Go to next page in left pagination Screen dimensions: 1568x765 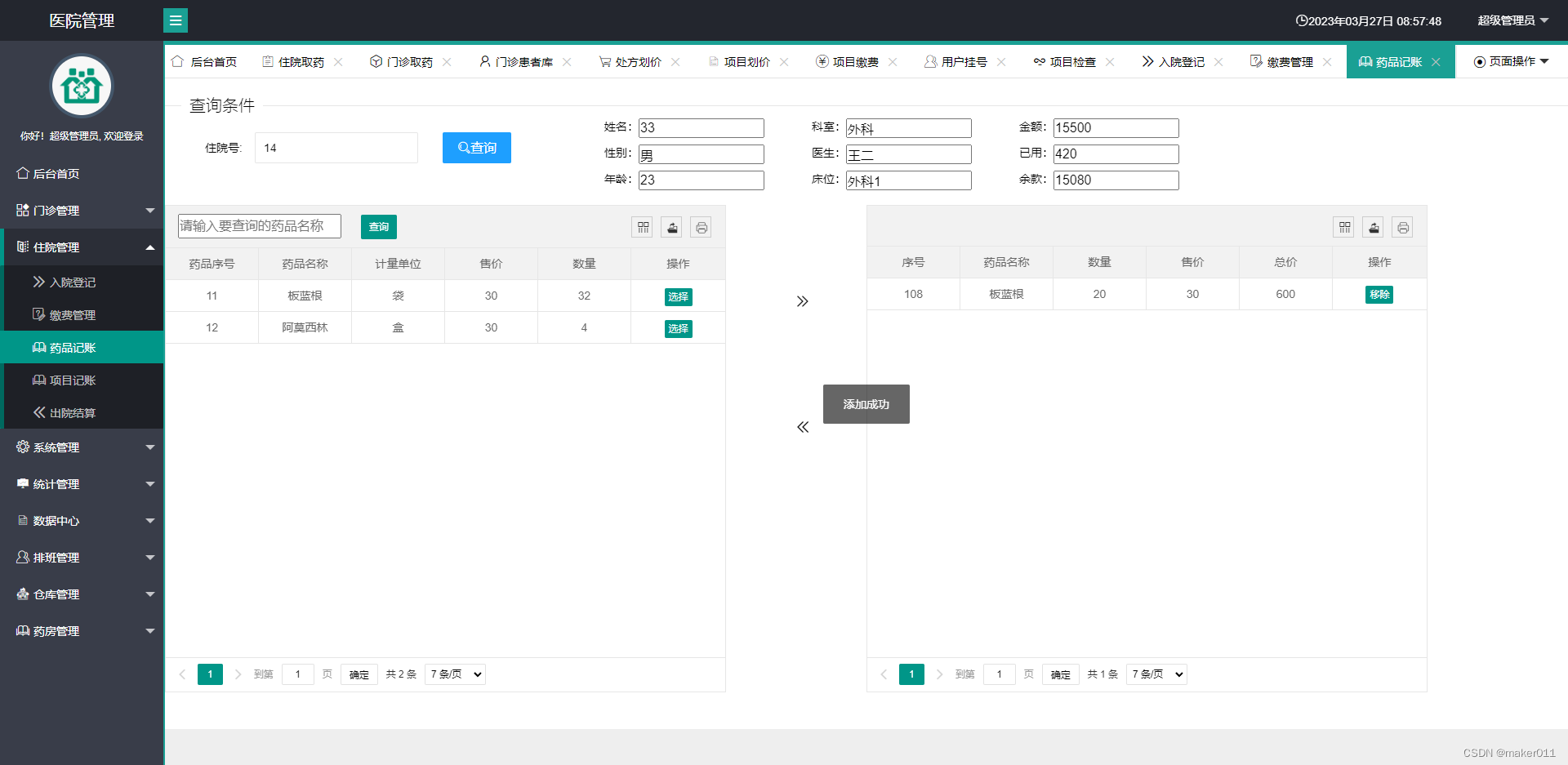238,674
